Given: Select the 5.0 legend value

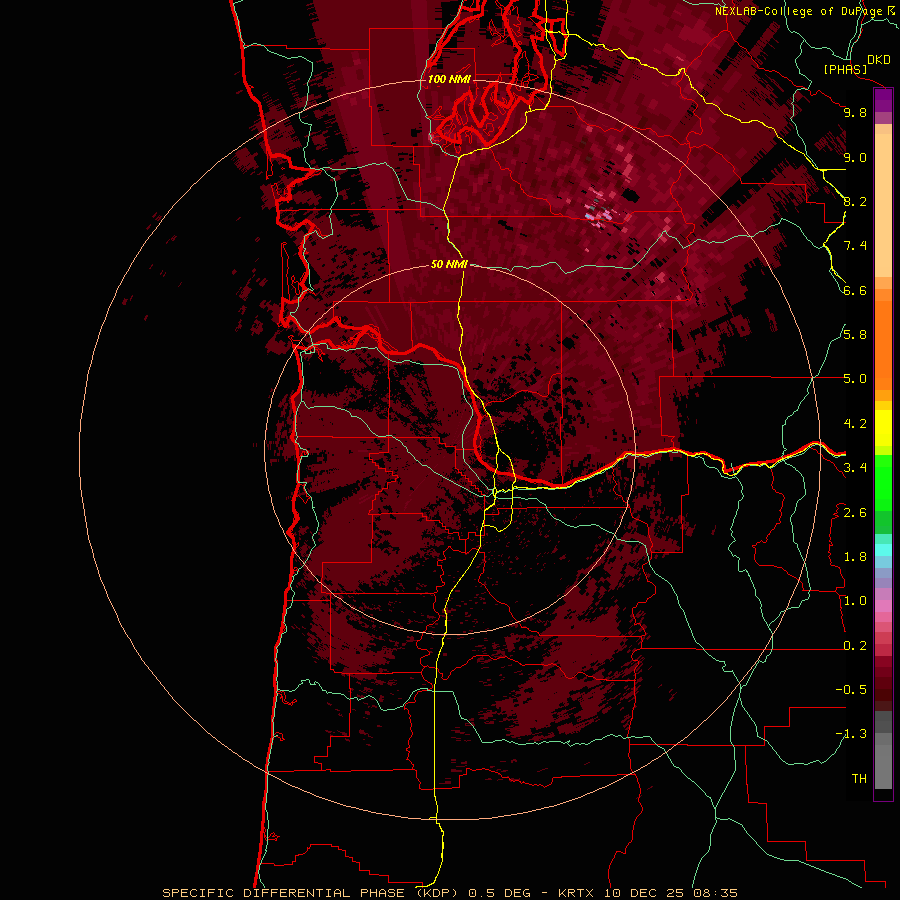Looking at the screenshot, I should tap(855, 379).
